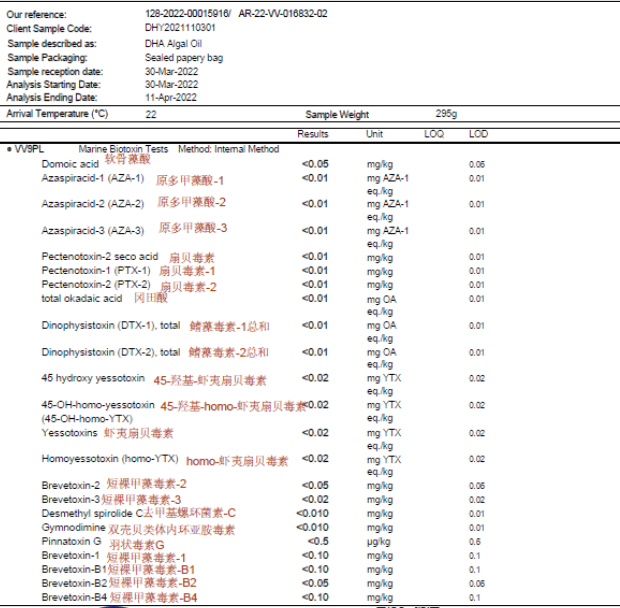Click the Results column header
This screenshot has height=608, width=620.
pos(313,134)
